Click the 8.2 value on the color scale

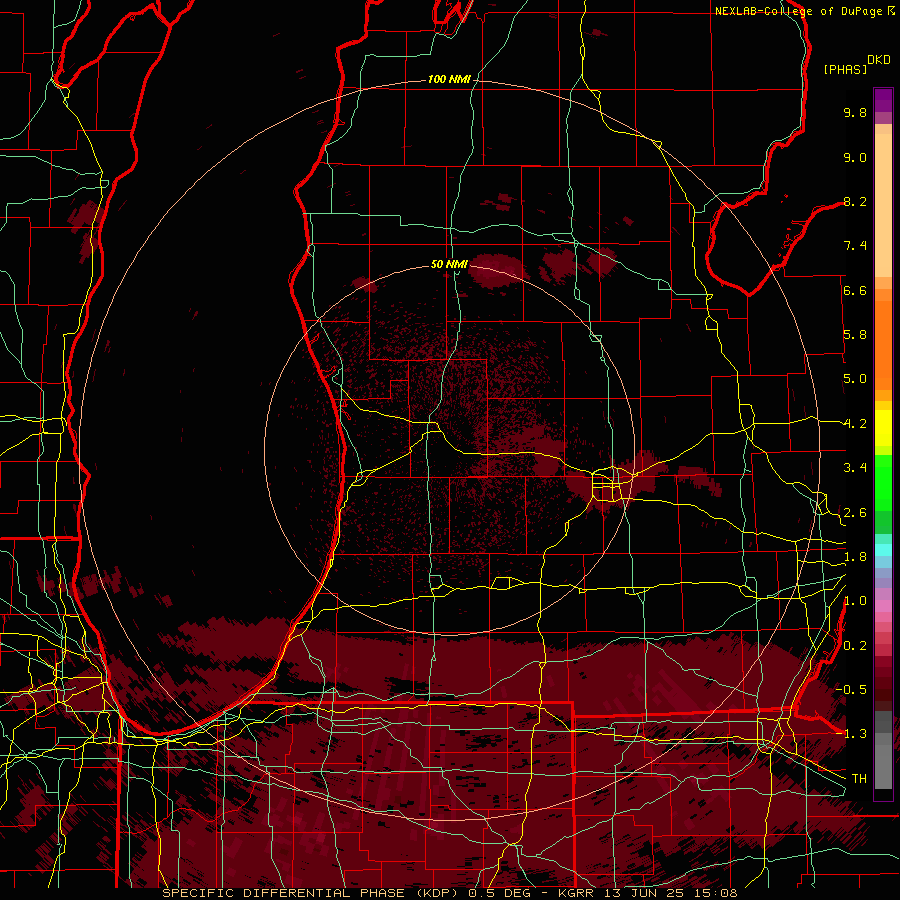pos(855,201)
